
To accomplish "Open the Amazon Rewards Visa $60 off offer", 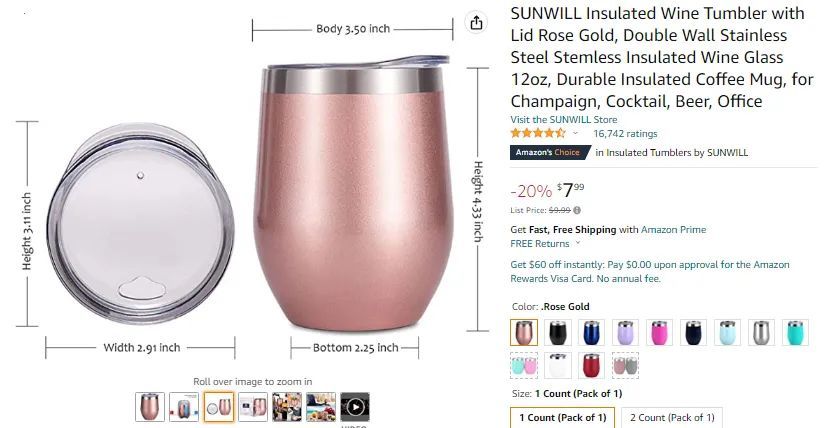I will pyautogui.click(x=650, y=271).
